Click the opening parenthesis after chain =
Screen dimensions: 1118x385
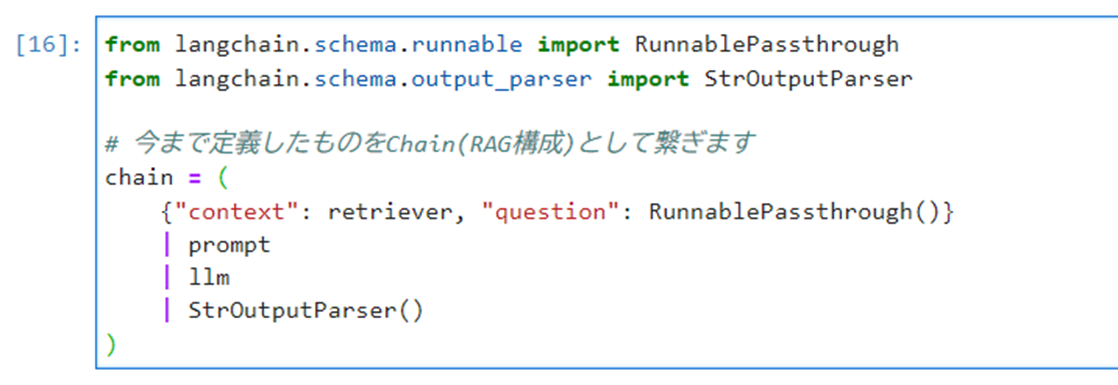[223, 178]
